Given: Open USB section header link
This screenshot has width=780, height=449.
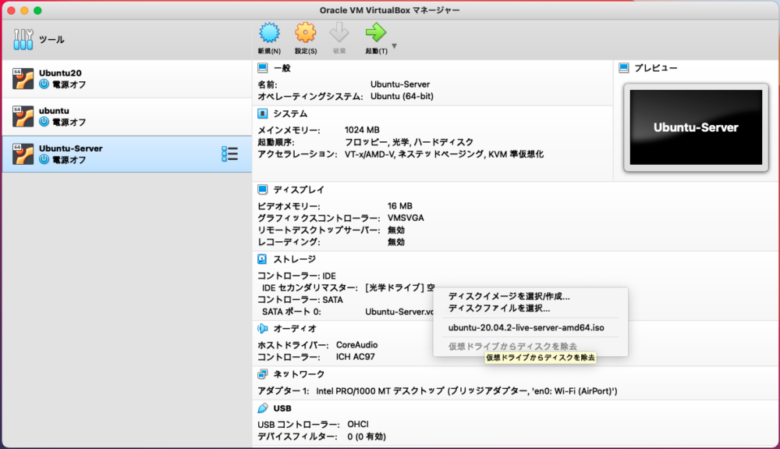Looking at the screenshot, I should tap(282, 408).
